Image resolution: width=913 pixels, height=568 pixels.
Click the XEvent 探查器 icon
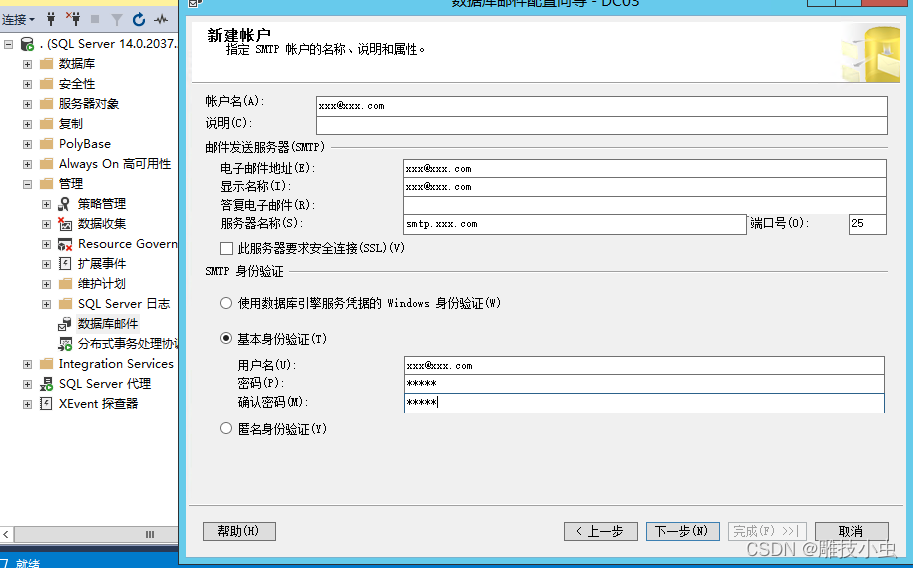tap(46, 404)
